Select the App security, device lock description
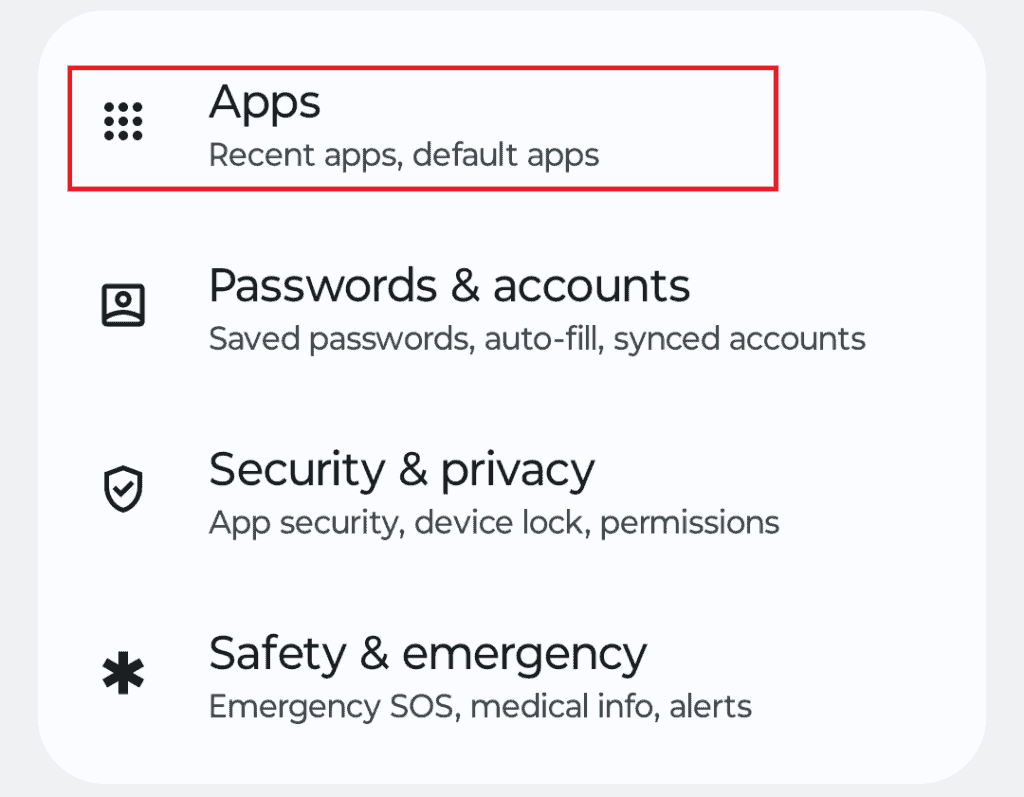 pyautogui.click(x=494, y=521)
